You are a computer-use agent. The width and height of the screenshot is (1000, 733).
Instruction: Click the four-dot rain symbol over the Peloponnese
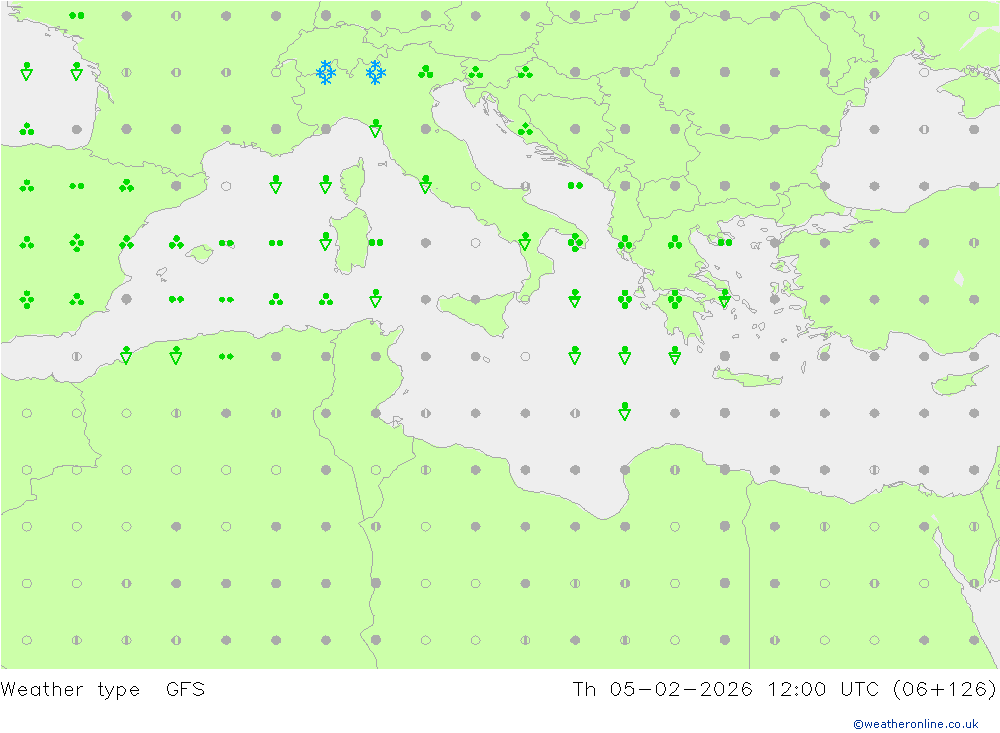(675, 299)
